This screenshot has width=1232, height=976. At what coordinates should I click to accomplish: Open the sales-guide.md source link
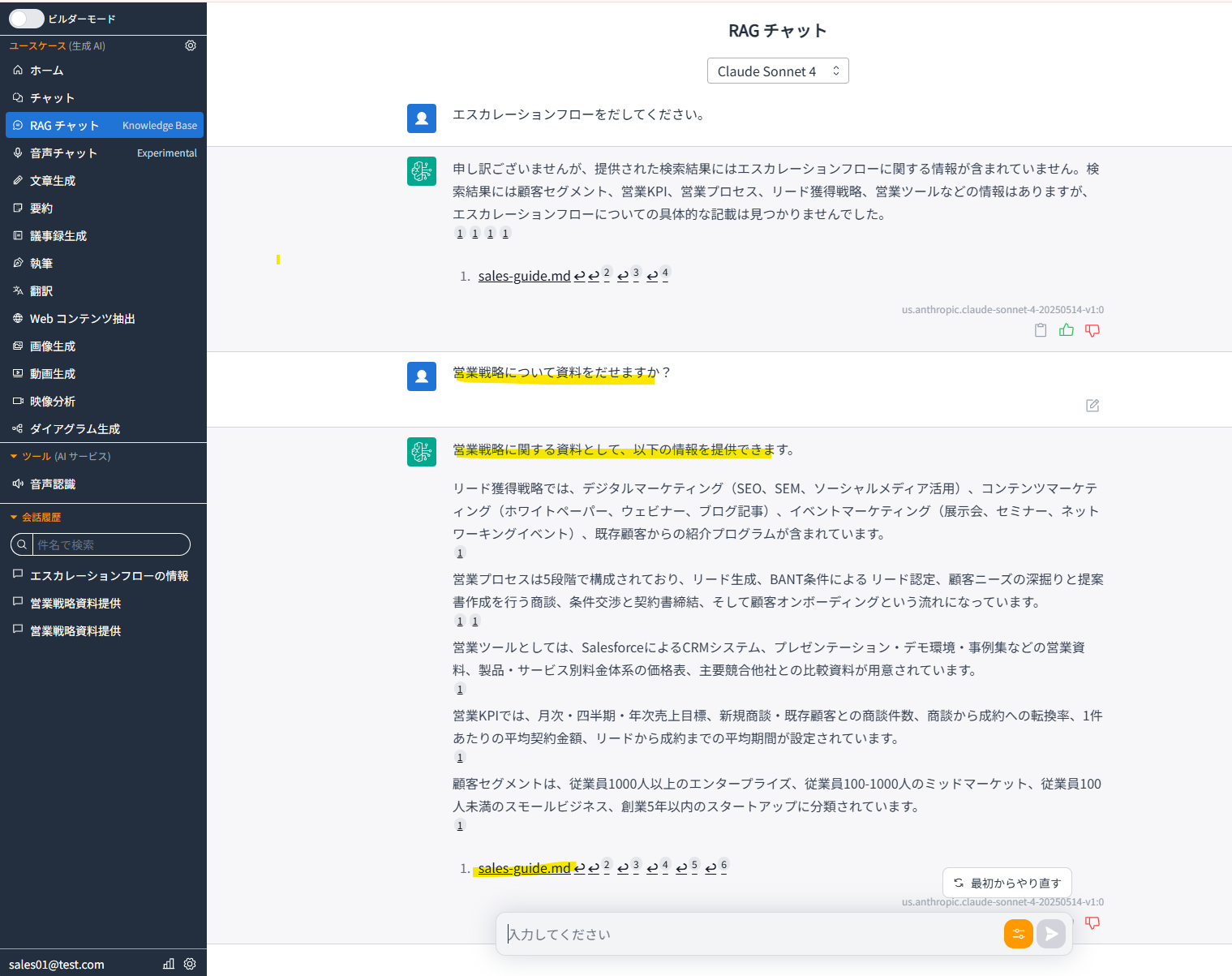[x=524, y=867]
